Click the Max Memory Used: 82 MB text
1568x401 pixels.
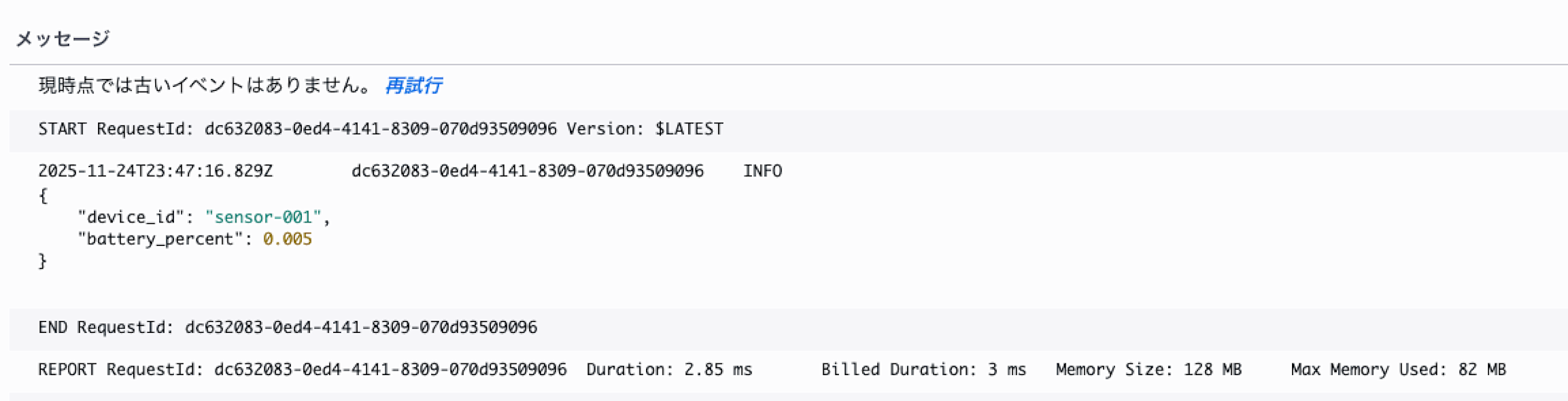[x=1398, y=370]
